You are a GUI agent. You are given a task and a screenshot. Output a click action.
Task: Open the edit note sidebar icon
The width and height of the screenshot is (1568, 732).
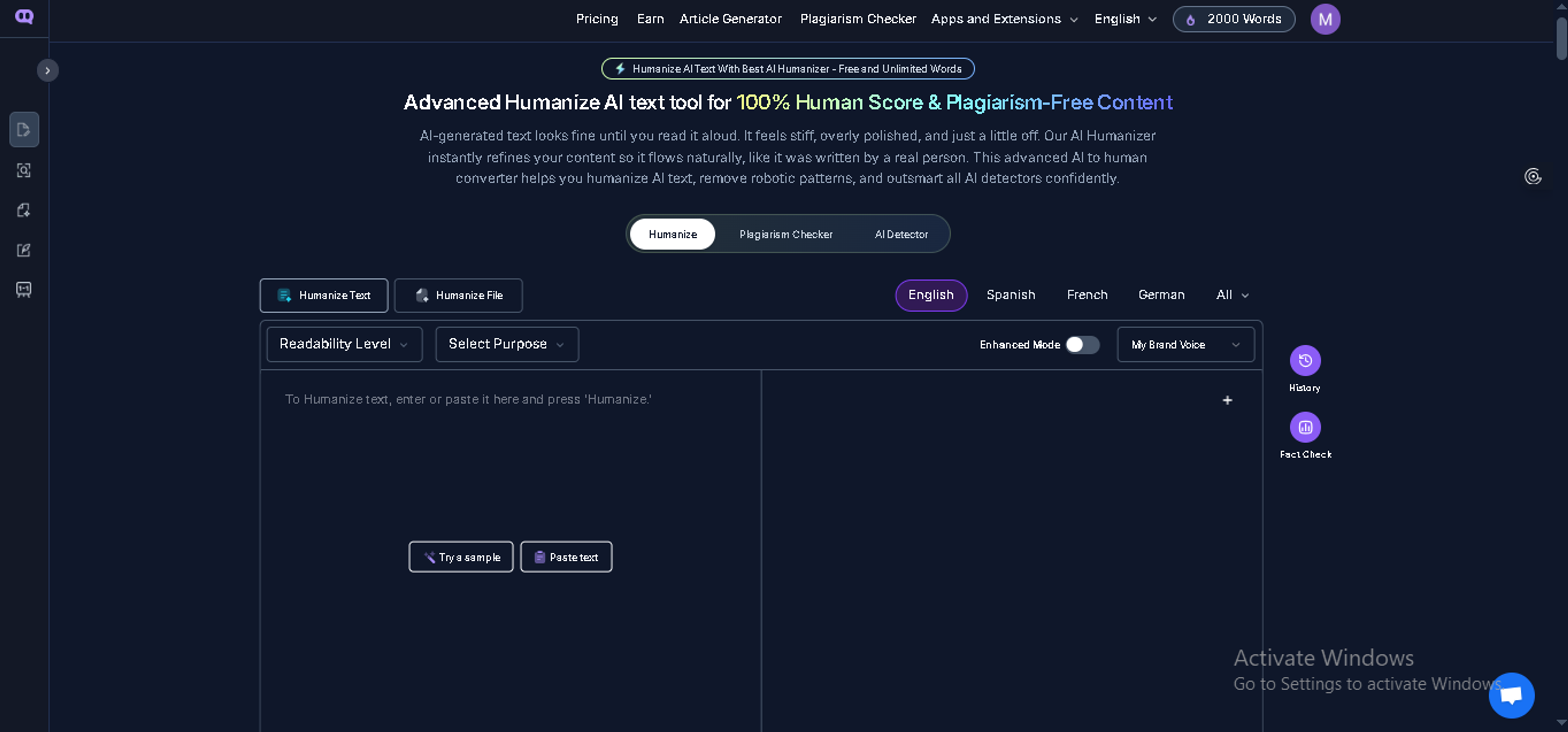click(24, 250)
